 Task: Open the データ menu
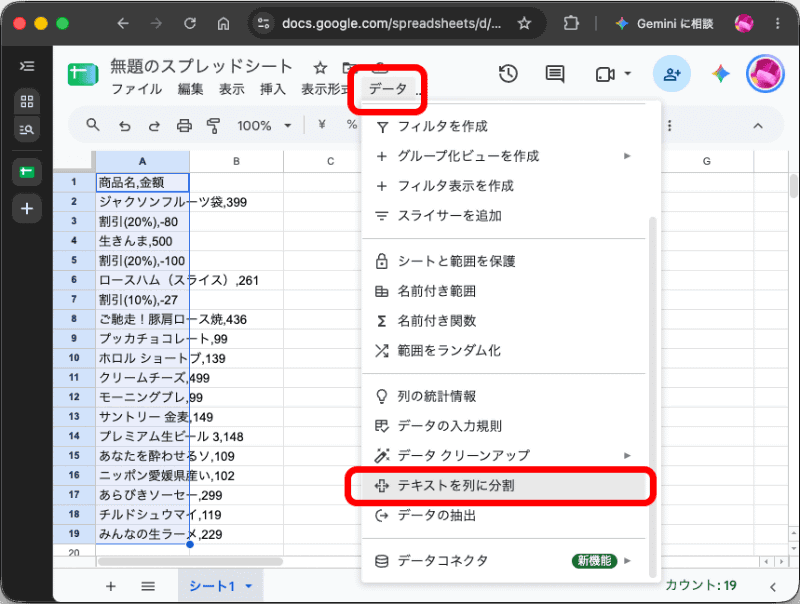(x=388, y=89)
